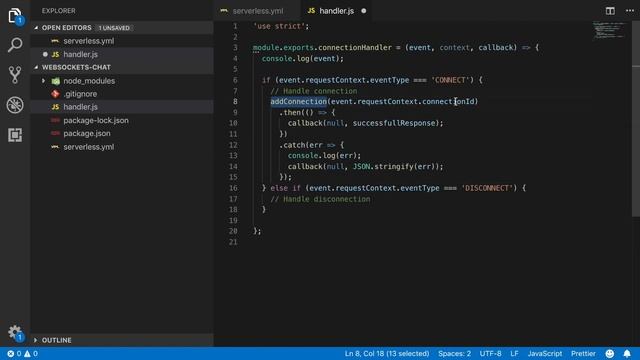Select handler.js in Open Editors
This screenshot has width=640, height=360.
click(80, 54)
